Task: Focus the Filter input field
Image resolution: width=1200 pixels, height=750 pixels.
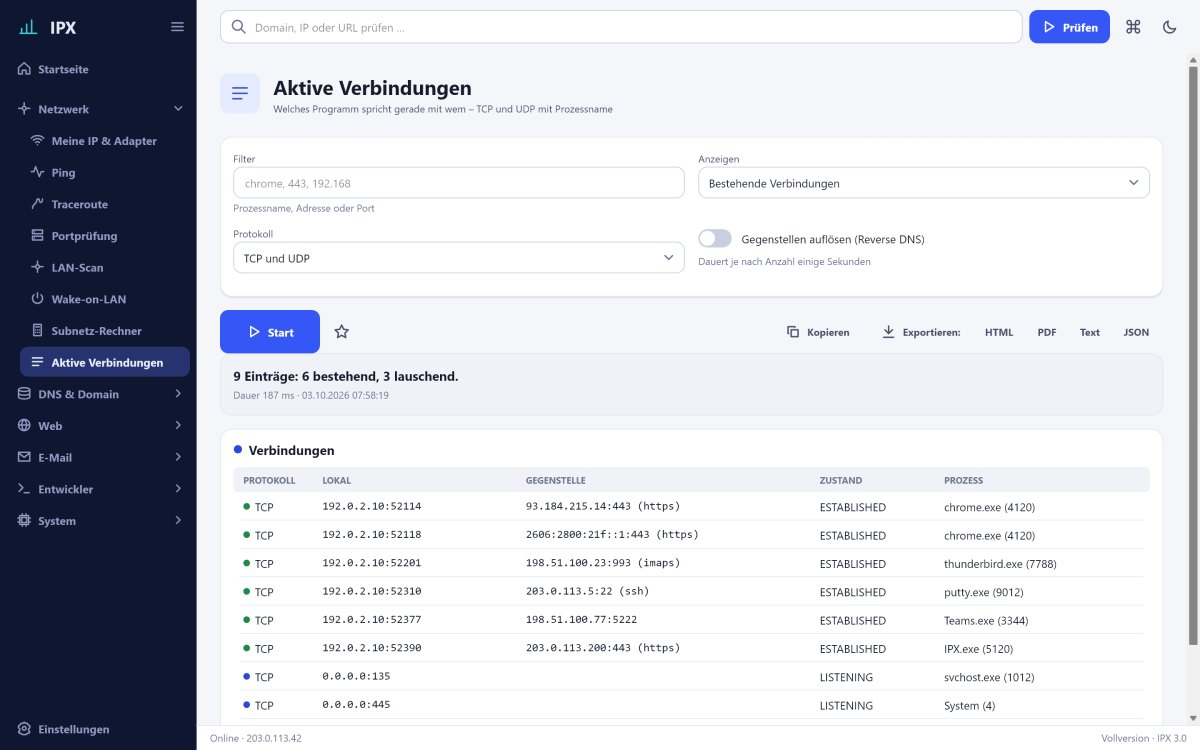Action: [458, 183]
